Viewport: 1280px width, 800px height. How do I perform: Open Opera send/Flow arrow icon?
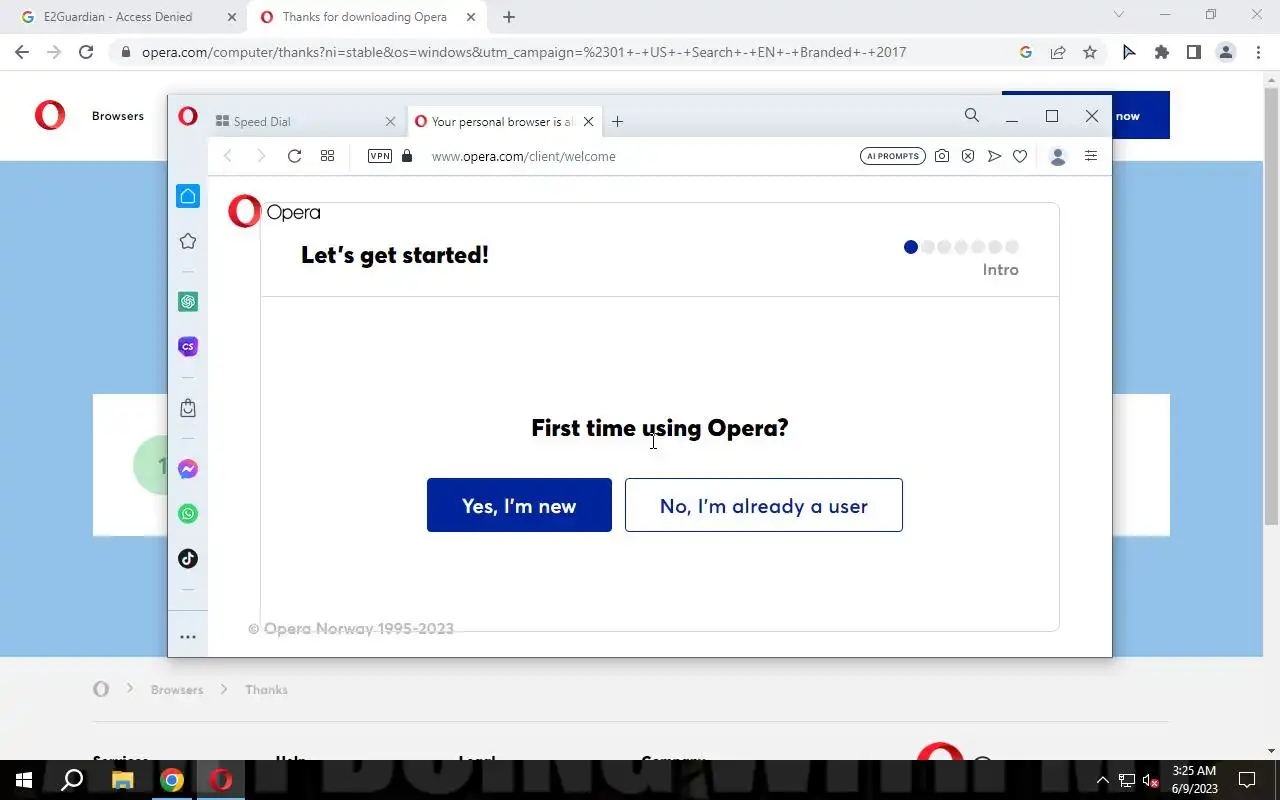[994, 156]
